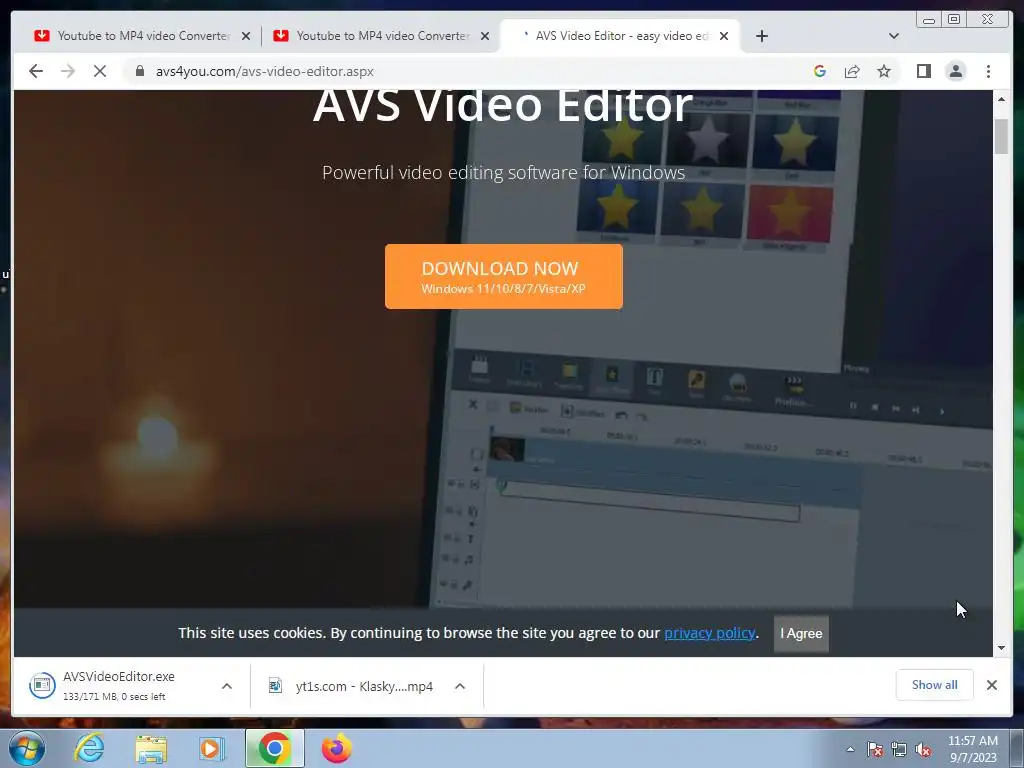
Task: Open Chrome's three-dot menu
Action: (x=988, y=71)
